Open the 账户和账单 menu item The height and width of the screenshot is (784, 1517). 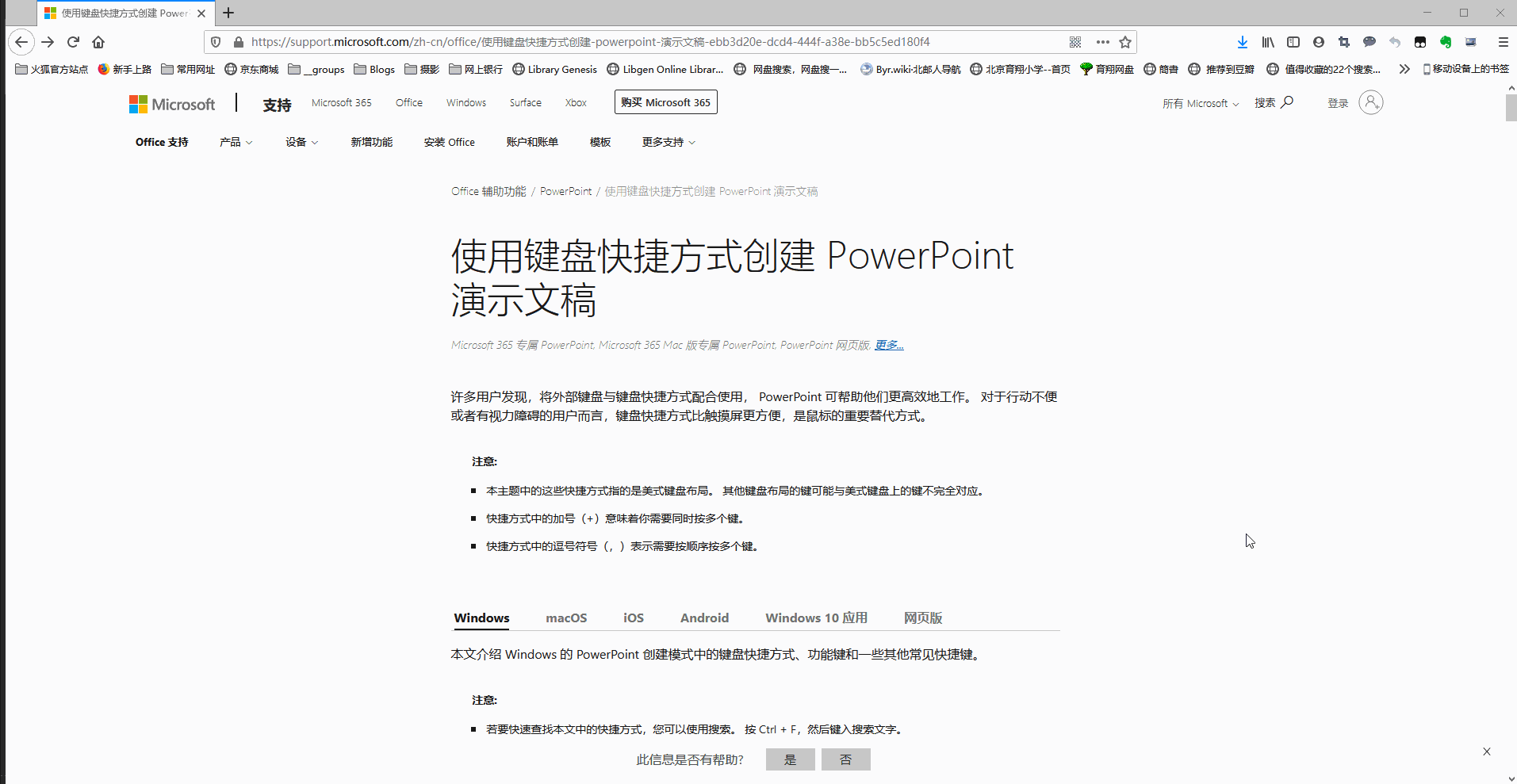pos(532,142)
